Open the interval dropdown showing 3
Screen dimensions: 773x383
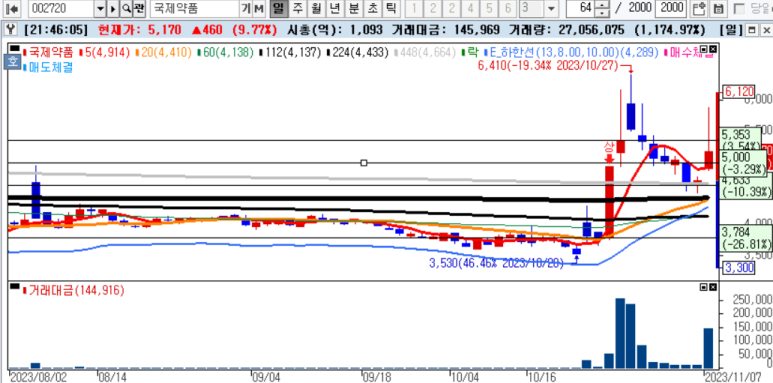pyautogui.click(x=551, y=8)
